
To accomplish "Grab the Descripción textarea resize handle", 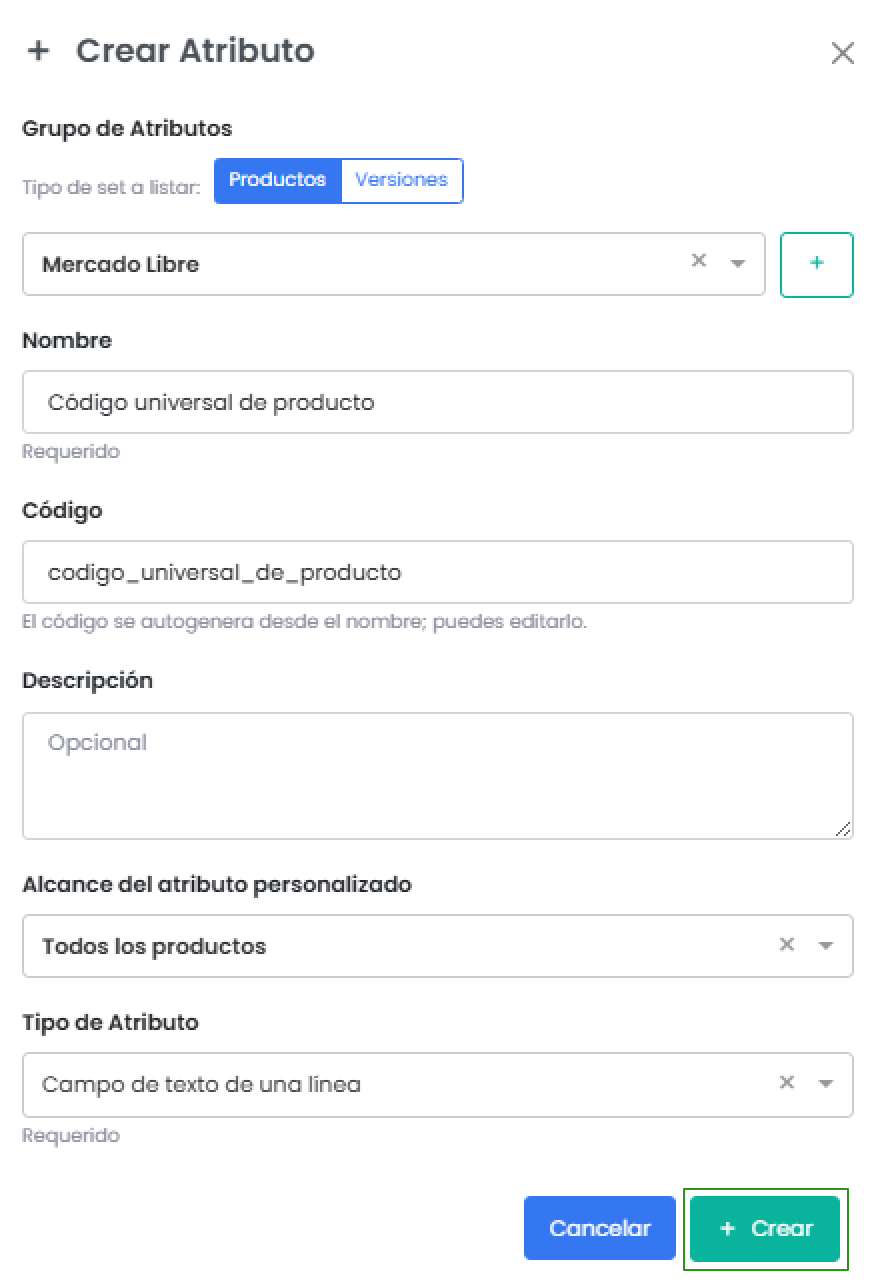I will coord(843,829).
